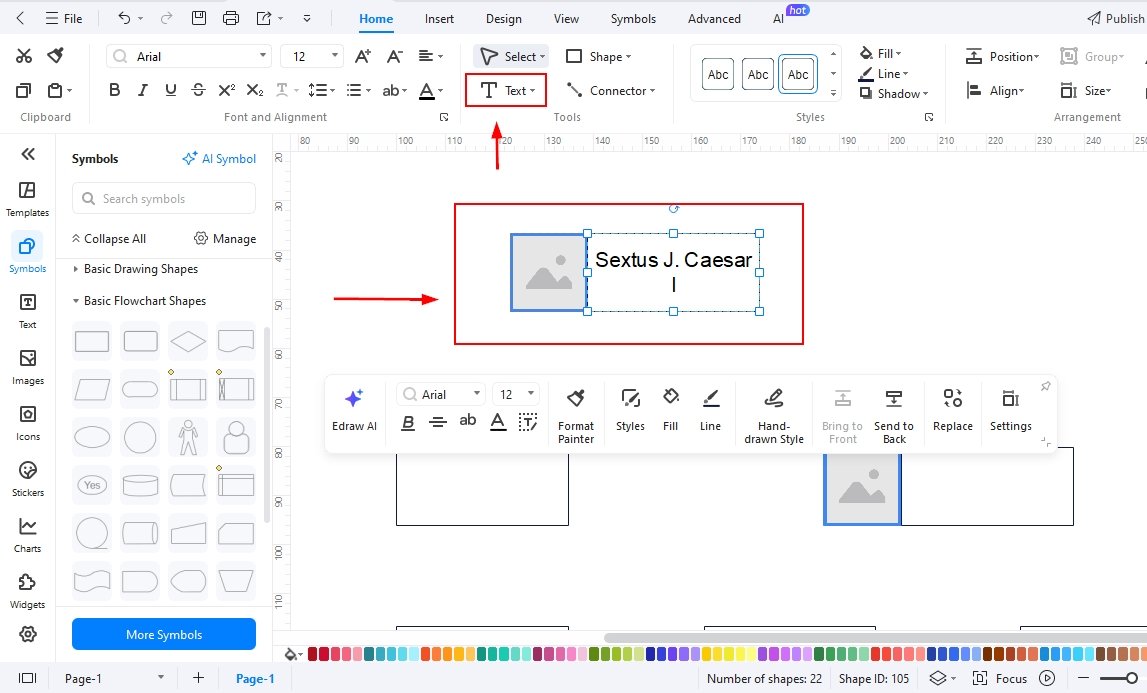Click the Paste clipboard icon
The image size is (1147, 693).
coord(55,91)
